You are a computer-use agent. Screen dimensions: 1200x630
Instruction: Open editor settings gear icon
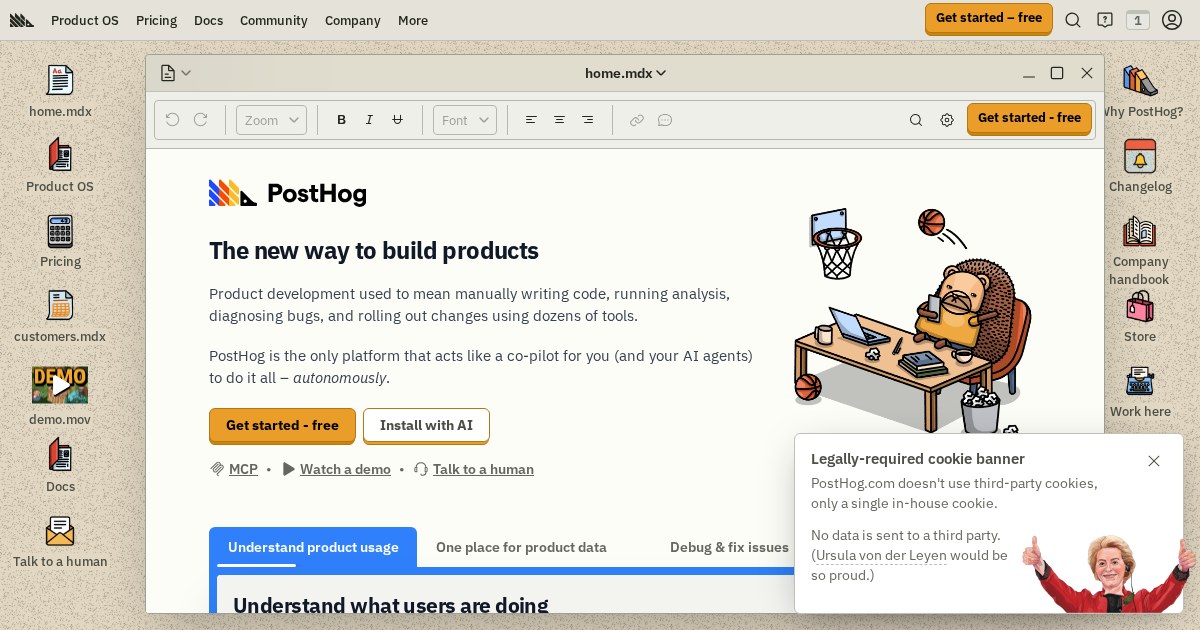(x=947, y=120)
